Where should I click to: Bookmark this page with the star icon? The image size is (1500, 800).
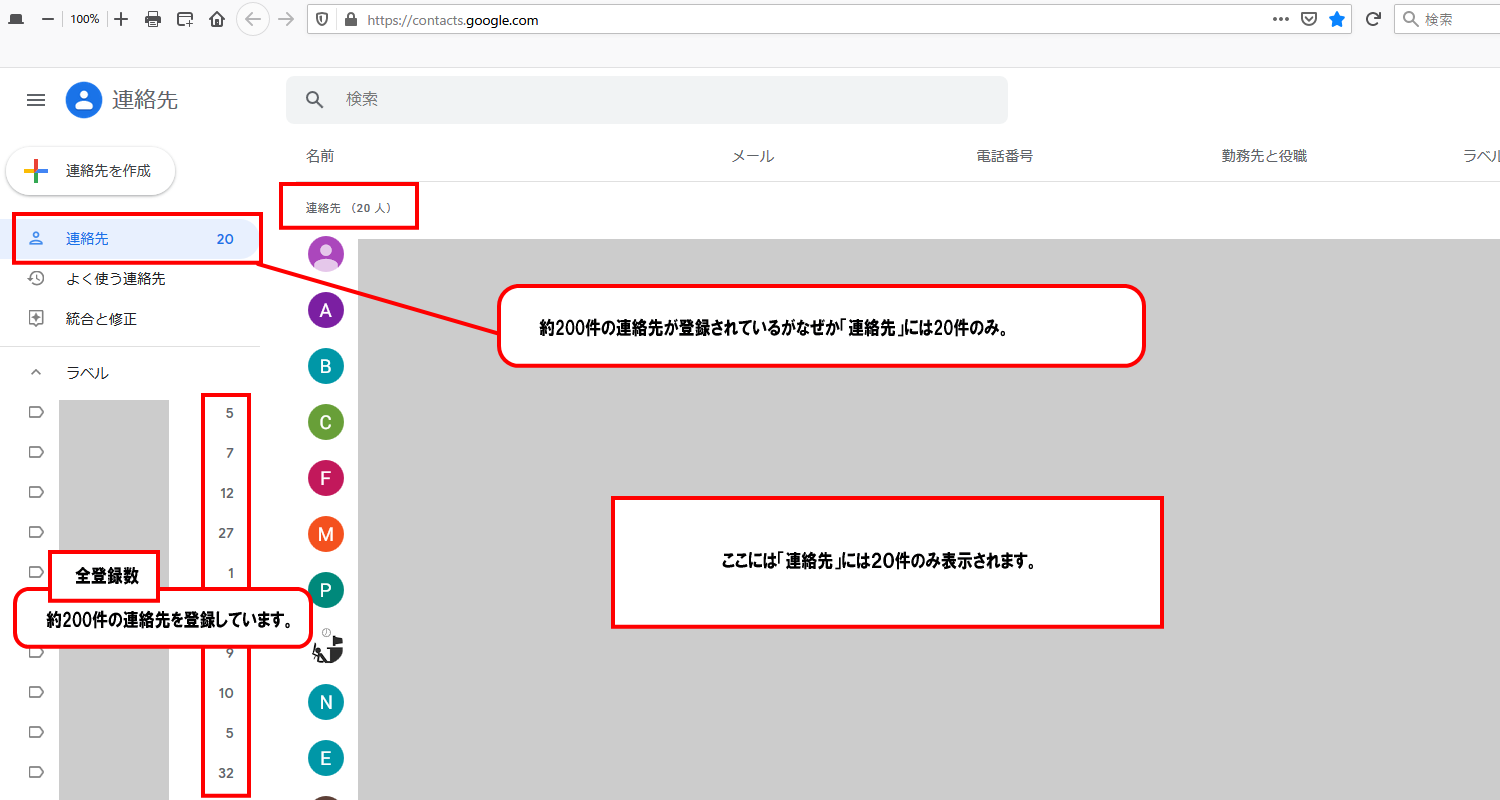tap(1337, 19)
